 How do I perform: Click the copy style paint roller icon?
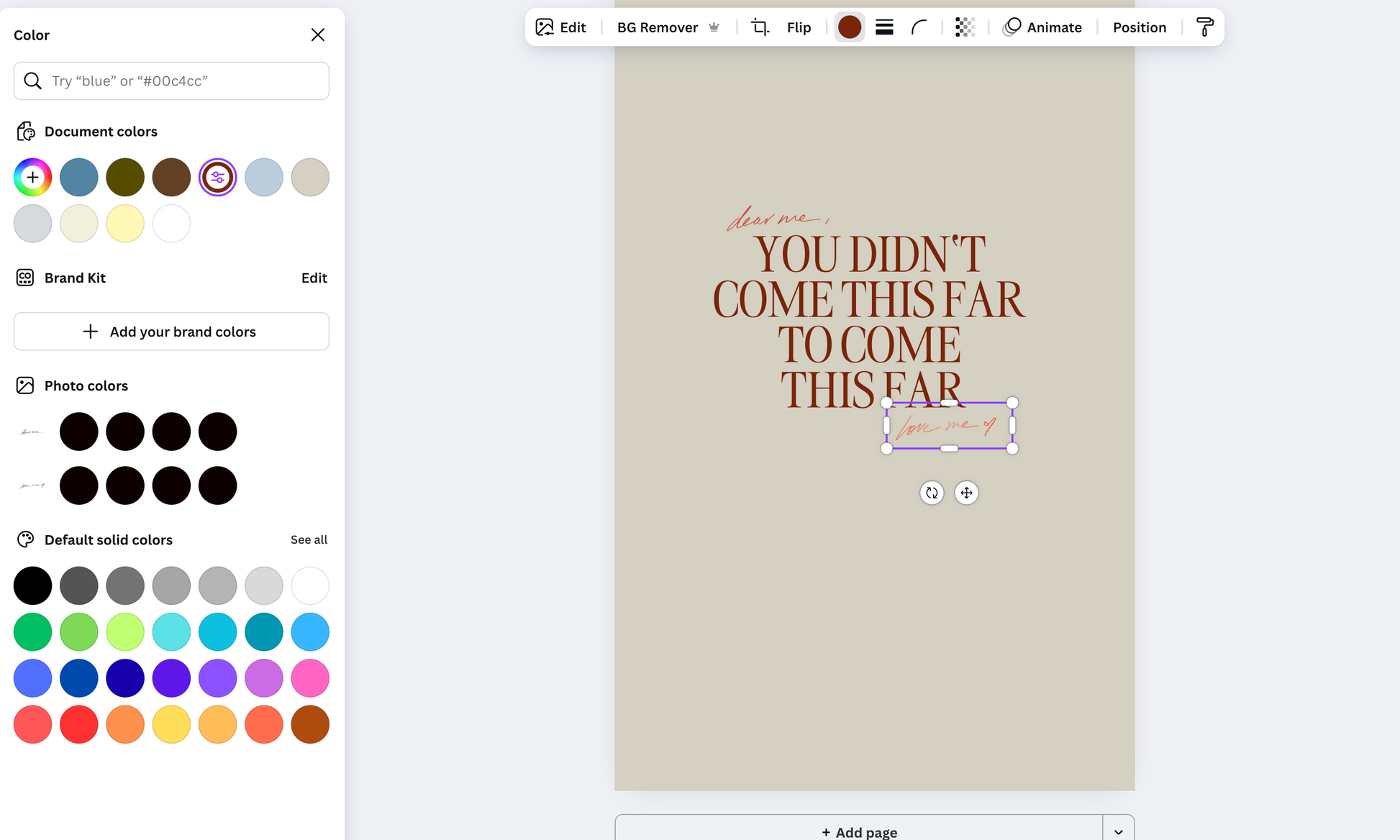(1204, 27)
